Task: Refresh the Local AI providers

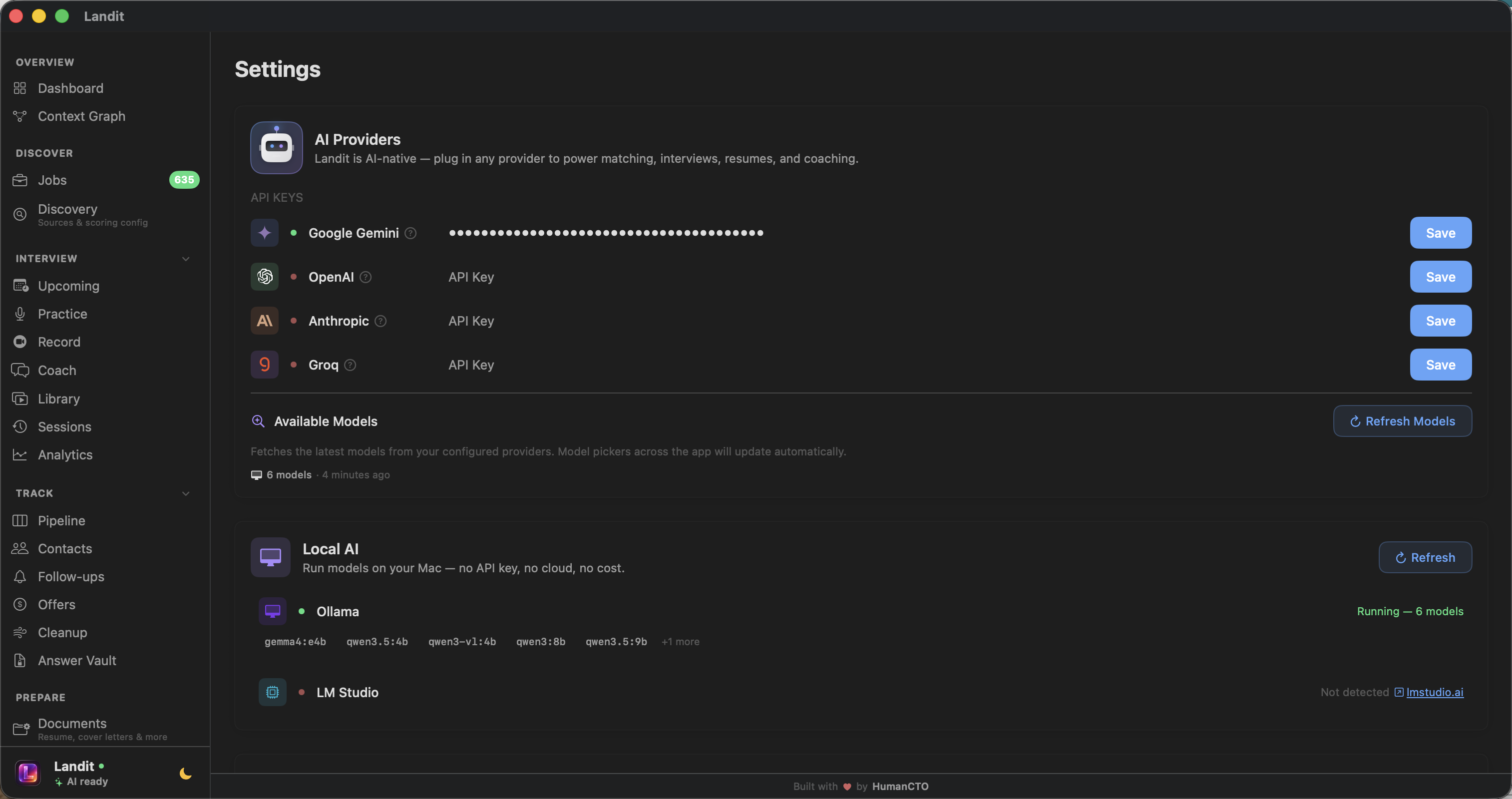Action: (x=1425, y=557)
